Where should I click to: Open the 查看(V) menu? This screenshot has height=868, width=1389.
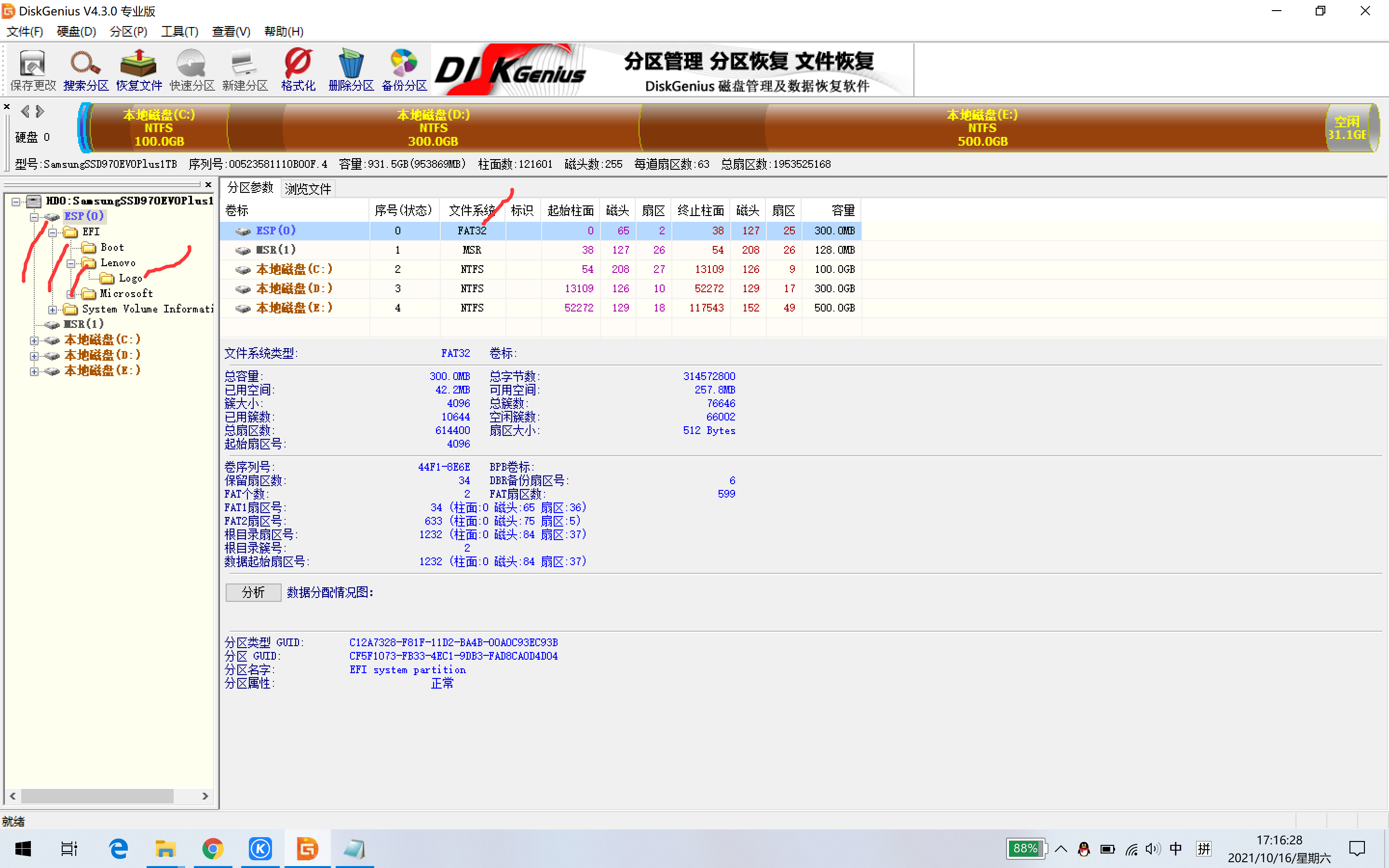(x=231, y=31)
